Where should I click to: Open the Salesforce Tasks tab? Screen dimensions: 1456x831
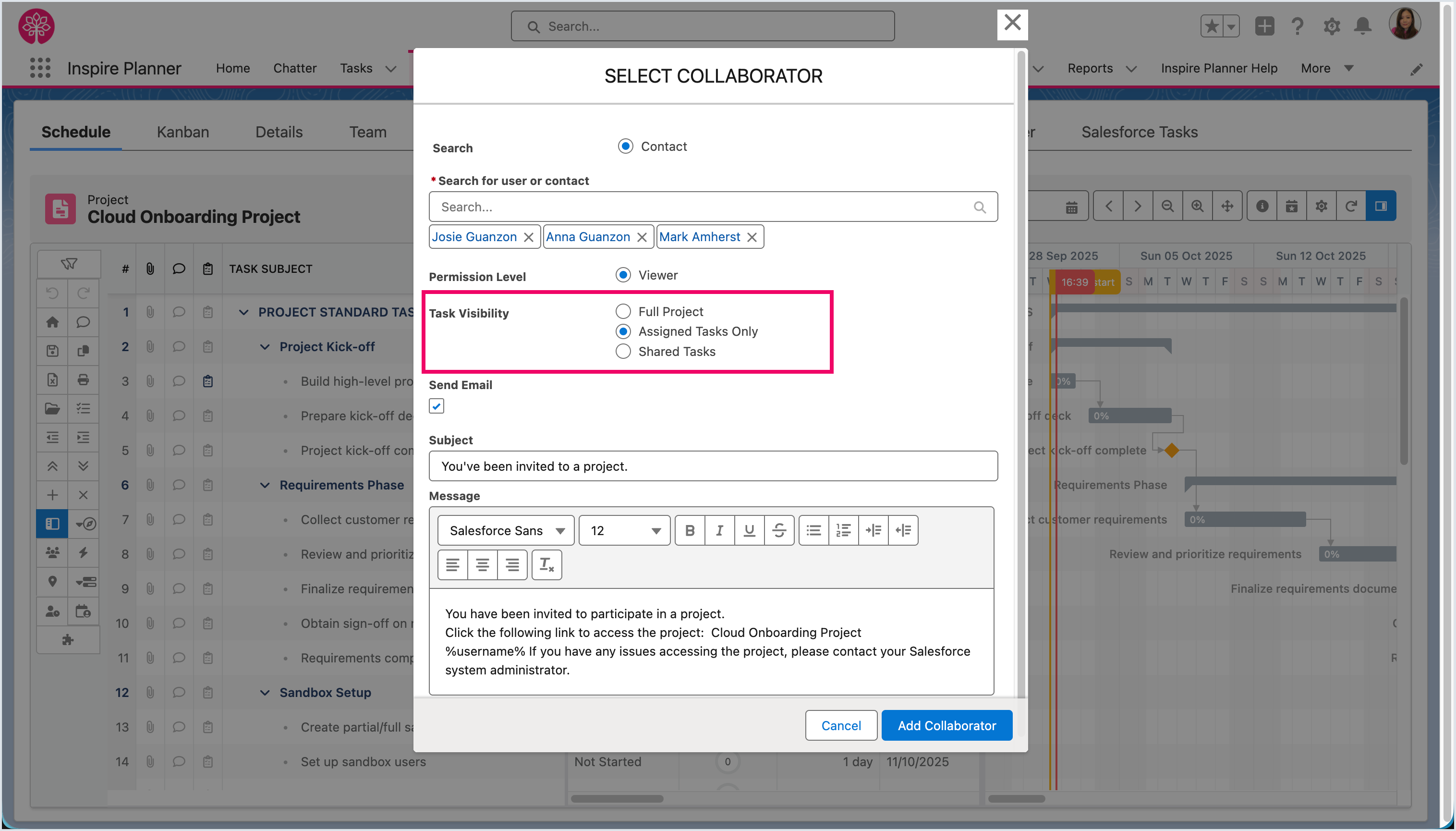1139,132
